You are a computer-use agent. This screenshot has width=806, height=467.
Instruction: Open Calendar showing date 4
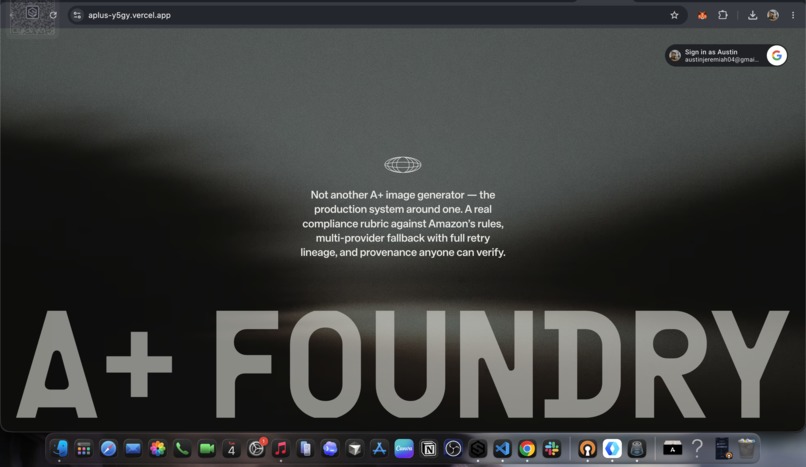click(231, 449)
